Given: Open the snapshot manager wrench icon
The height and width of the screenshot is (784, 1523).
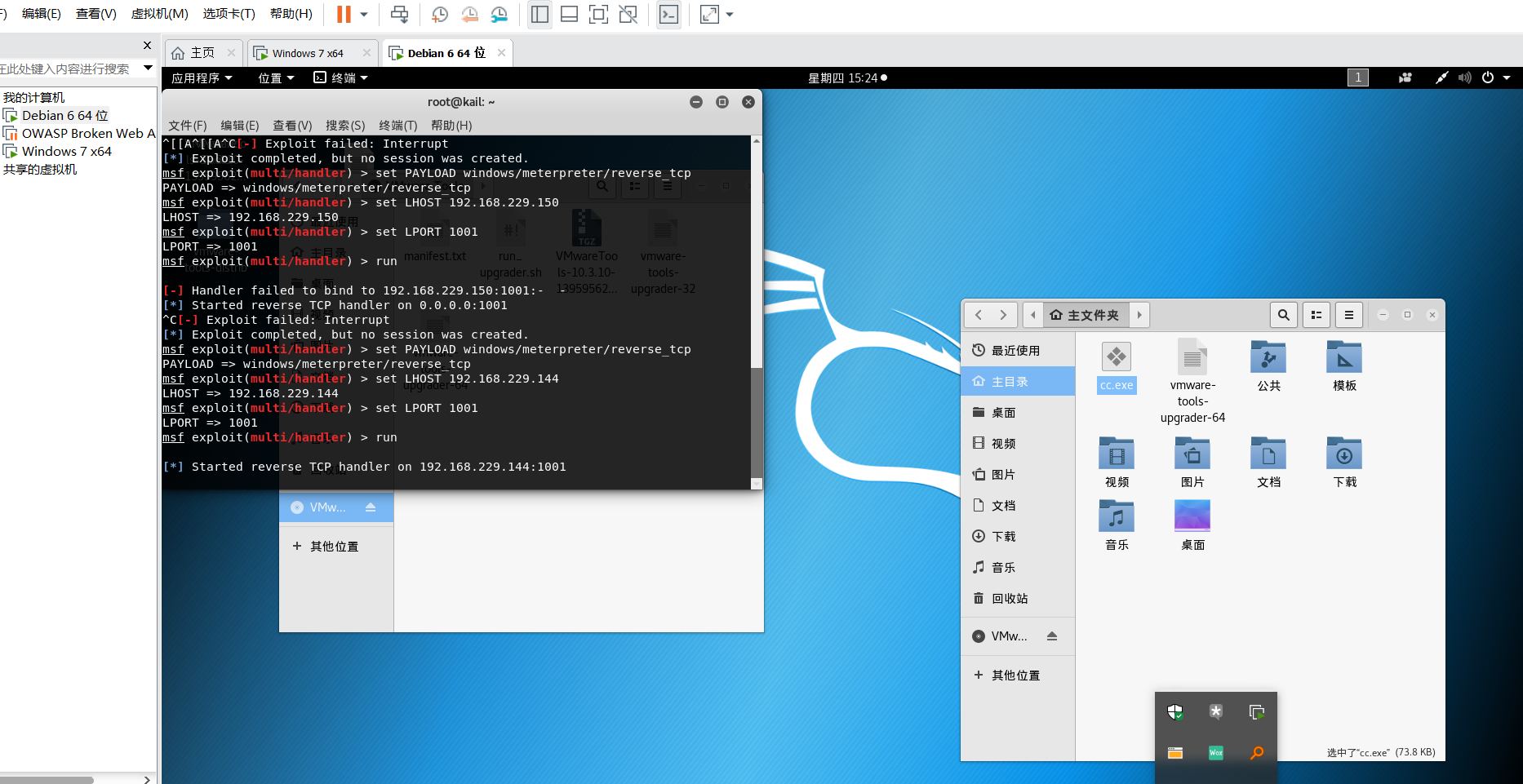Looking at the screenshot, I should 499,14.
